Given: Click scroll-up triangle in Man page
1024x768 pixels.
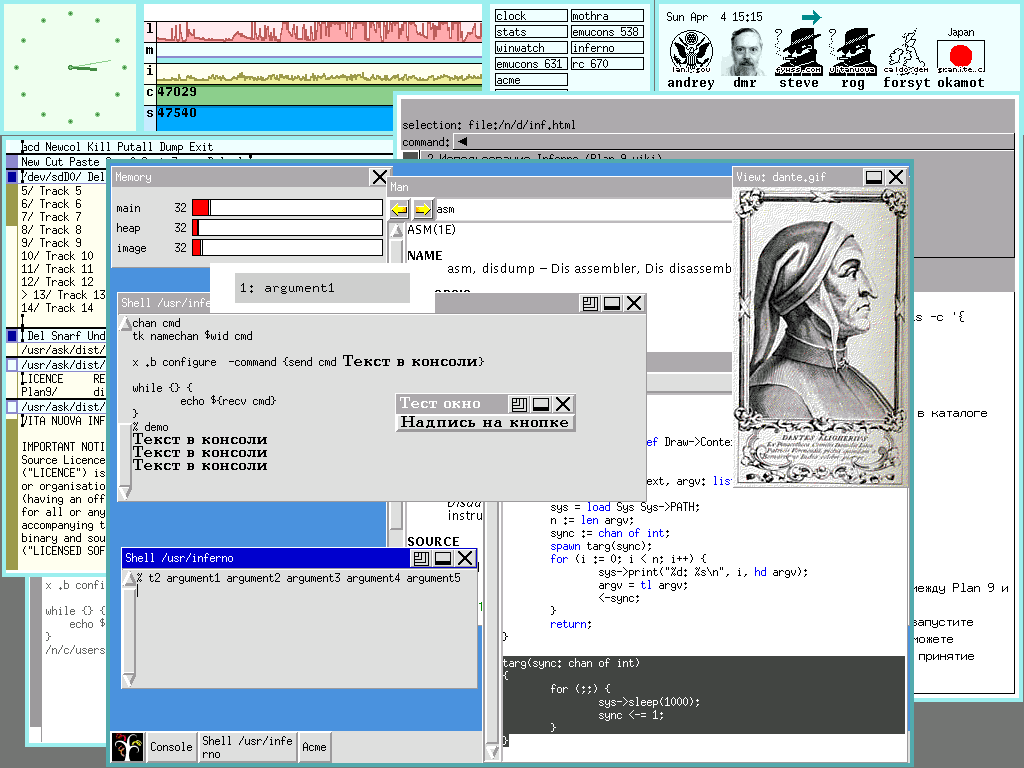Looking at the screenshot, I should (x=395, y=231).
